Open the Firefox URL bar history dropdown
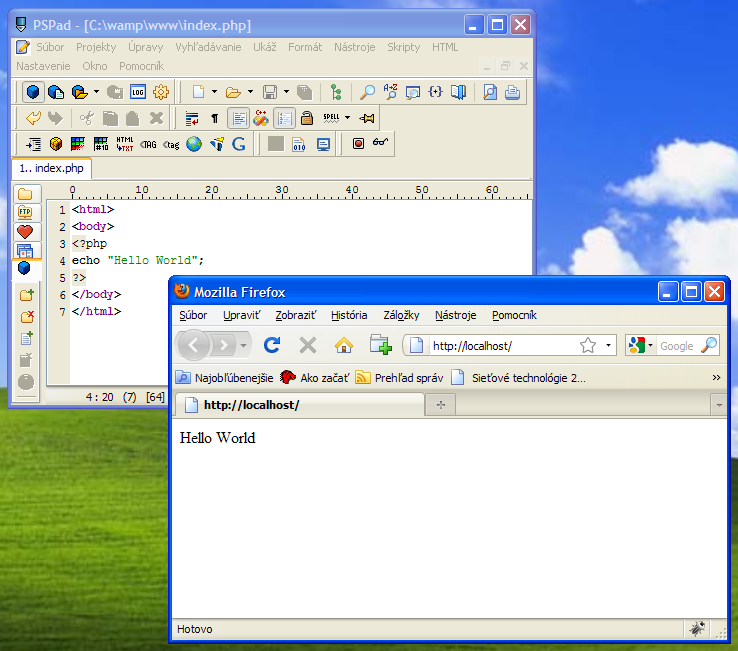This screenshot has width=738, height=651. pyautogui.click(x=609, y=346)
